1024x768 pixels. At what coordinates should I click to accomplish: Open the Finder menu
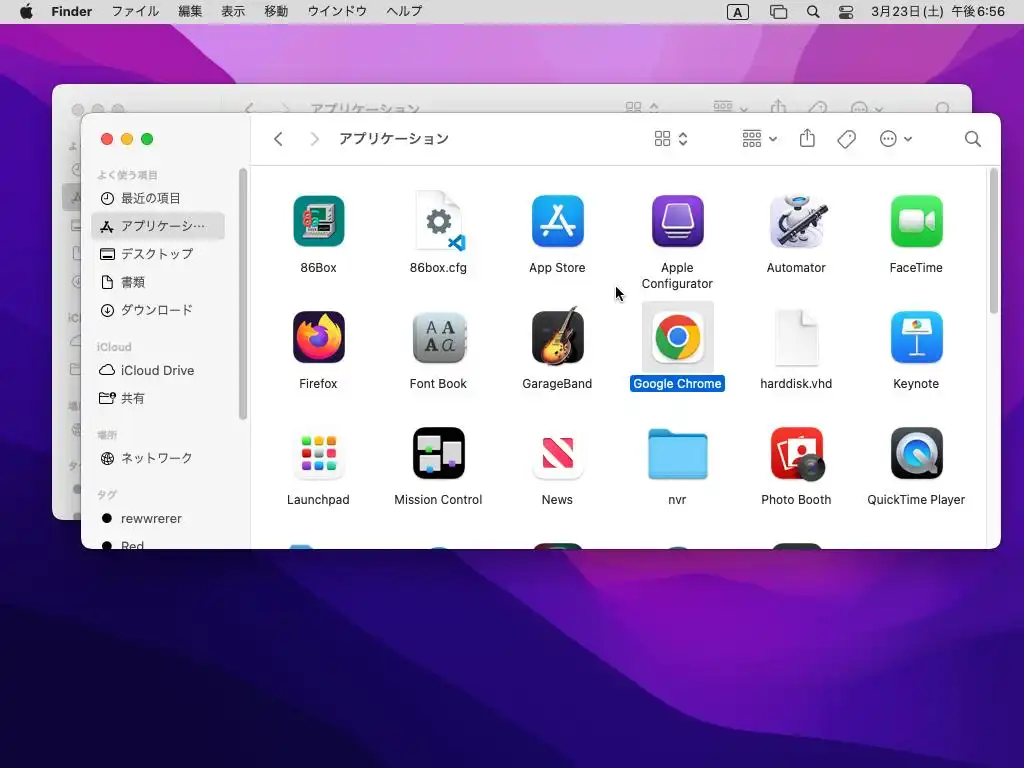point(72,11)
